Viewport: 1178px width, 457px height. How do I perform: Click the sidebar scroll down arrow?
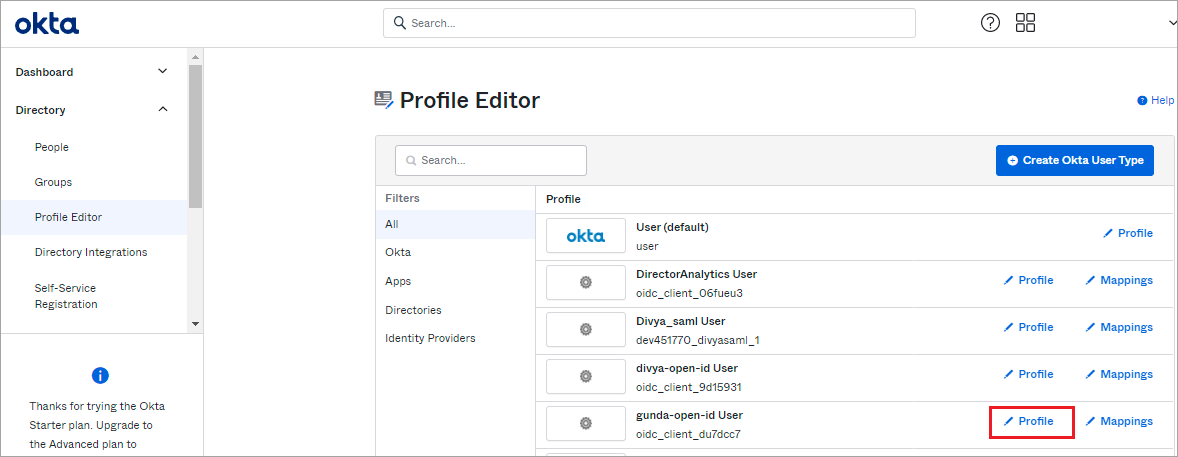coord(195,323)
